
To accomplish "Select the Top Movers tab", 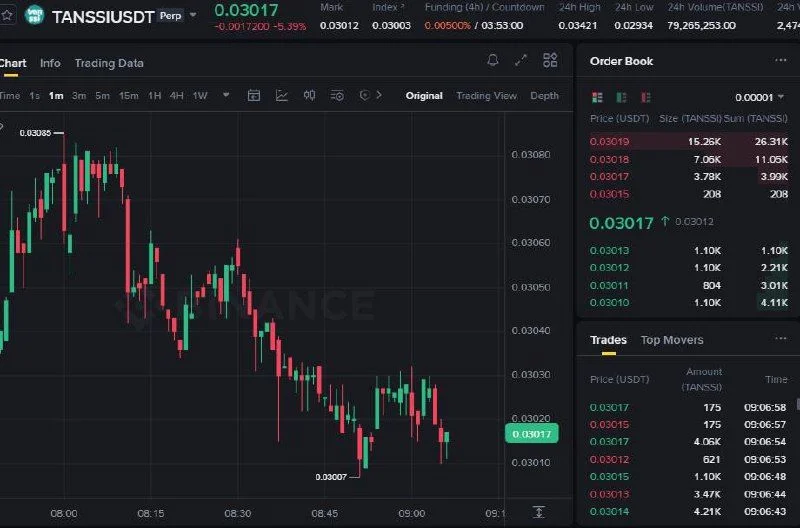I will pos(672,340).
